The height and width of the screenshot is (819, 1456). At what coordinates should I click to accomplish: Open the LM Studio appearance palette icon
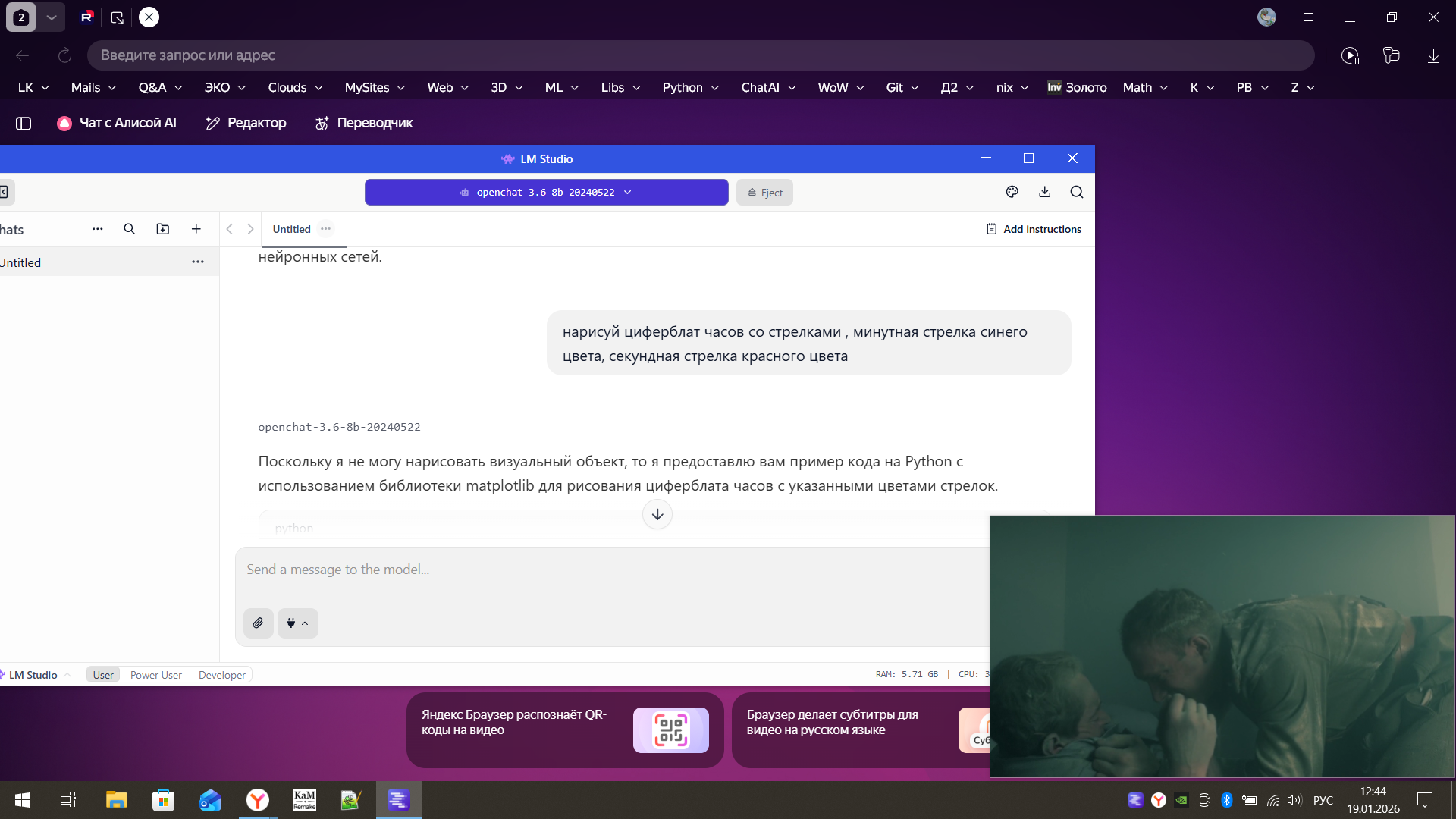tap(1012, 193)
